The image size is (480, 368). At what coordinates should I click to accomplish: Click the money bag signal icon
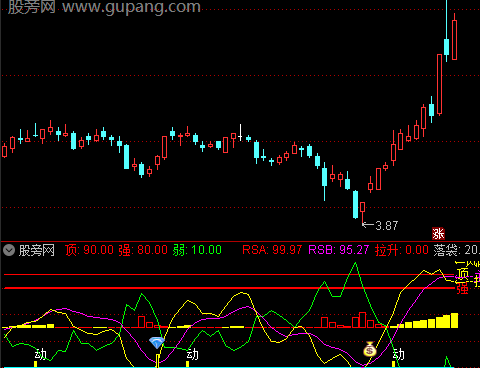click(370, 349)
